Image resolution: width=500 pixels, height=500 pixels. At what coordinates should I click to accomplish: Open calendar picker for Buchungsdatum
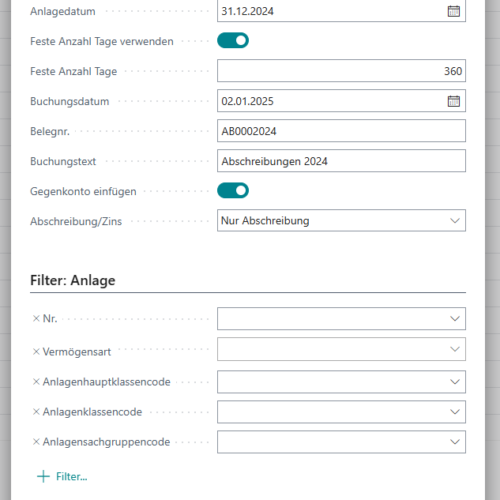(x=453, y=101)
